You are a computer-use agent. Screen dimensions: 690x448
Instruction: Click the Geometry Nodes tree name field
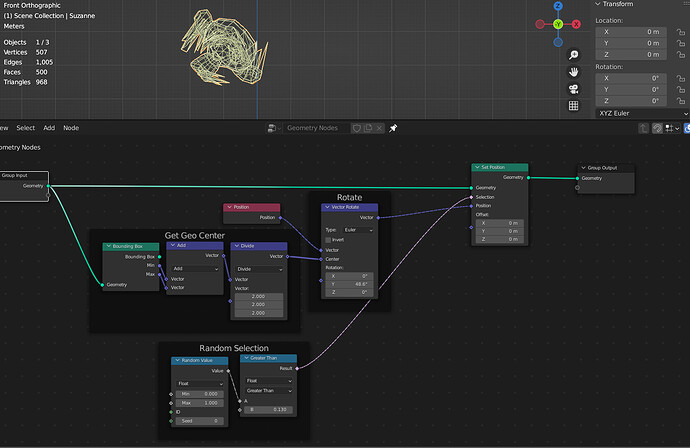316,128
